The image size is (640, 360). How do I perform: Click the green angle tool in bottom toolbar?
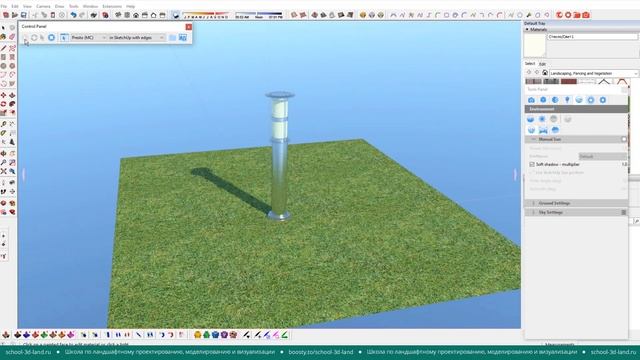tap(284, 335)
